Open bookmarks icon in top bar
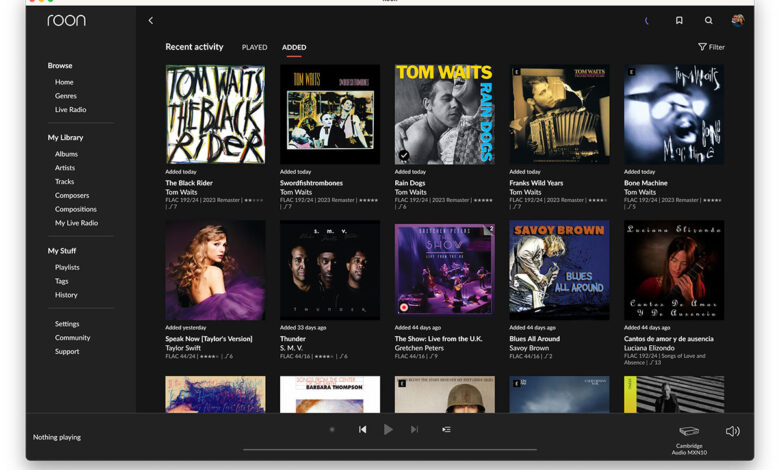Image resolution: width=780 pixels, height=470 pixels. [x=679, y=20]
